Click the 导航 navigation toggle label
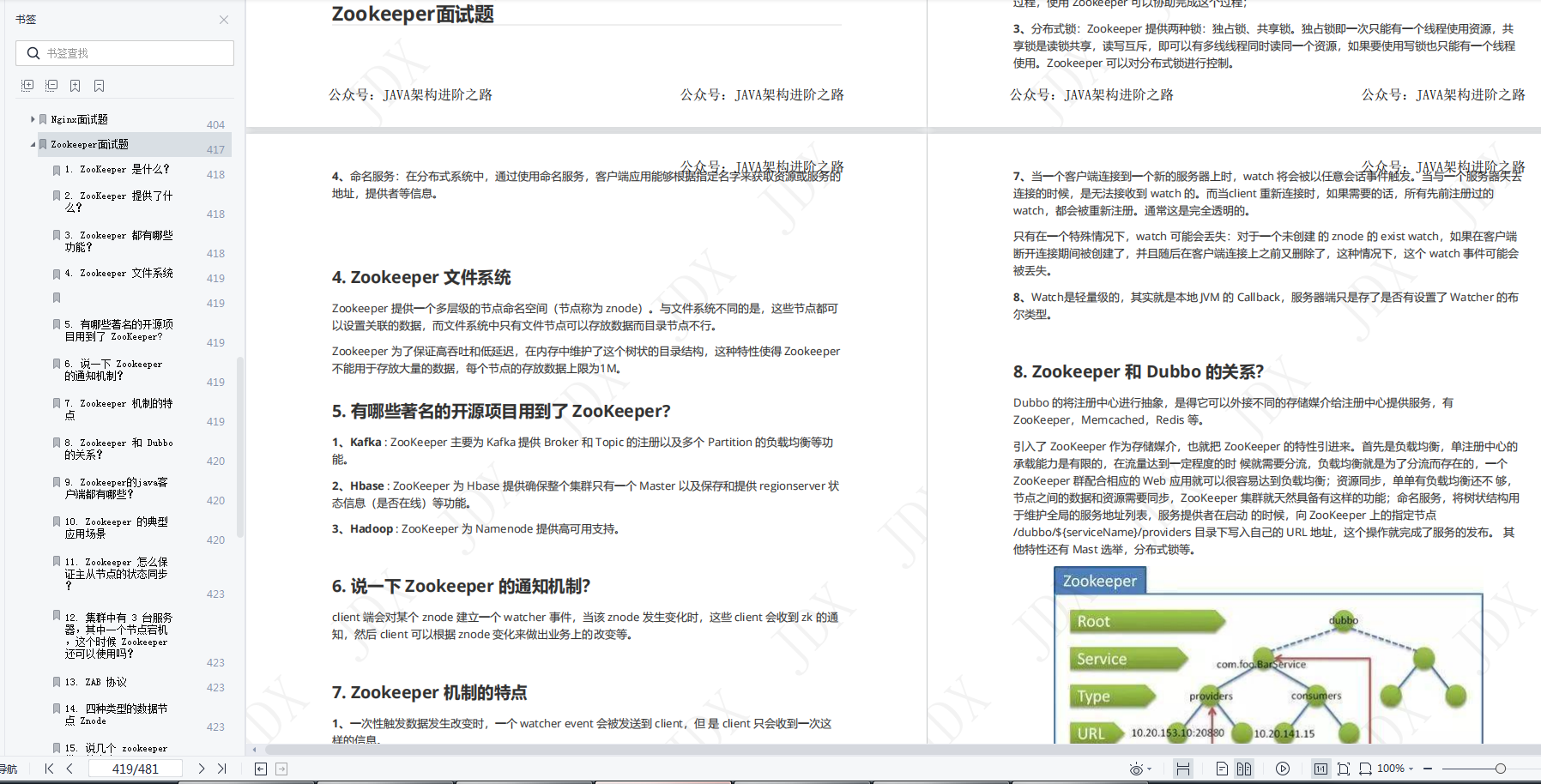The image size is (1541, 784). [x=9, y=769]
